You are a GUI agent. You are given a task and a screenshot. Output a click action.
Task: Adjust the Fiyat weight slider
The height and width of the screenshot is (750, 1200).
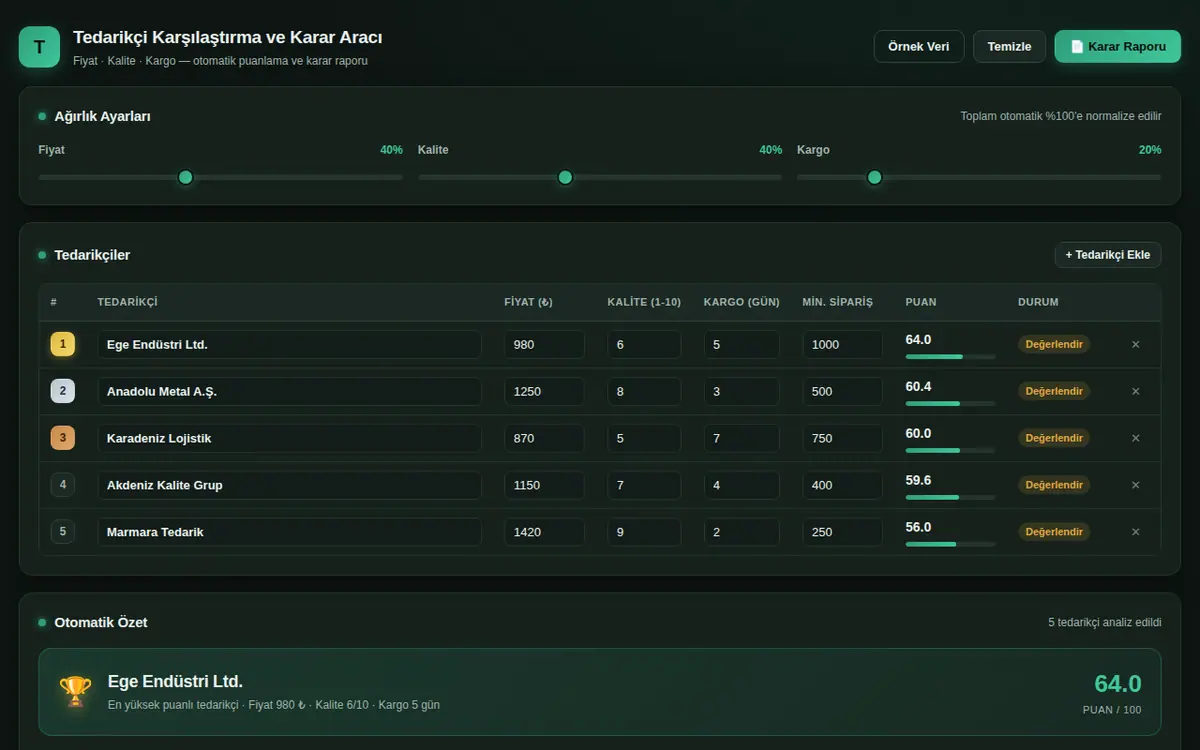[220, 177]
